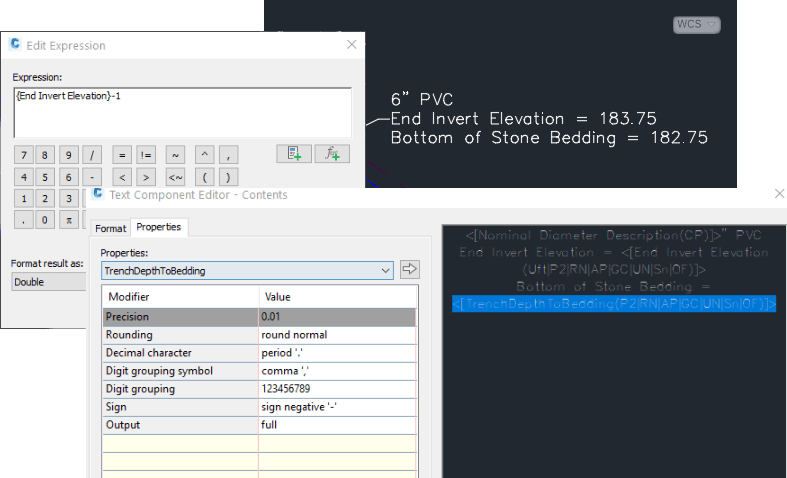Click the close parenthesis key

click(228, 177)
